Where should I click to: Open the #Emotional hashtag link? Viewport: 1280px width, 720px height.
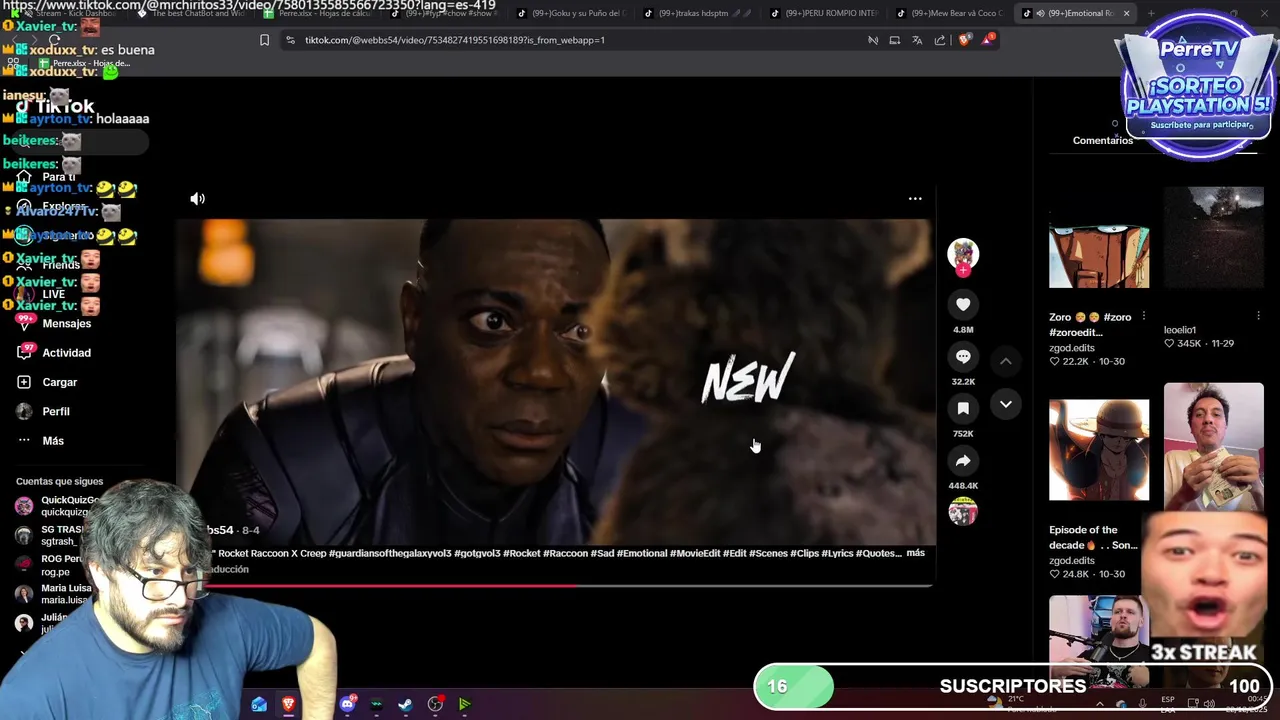[x=641, y=553]
